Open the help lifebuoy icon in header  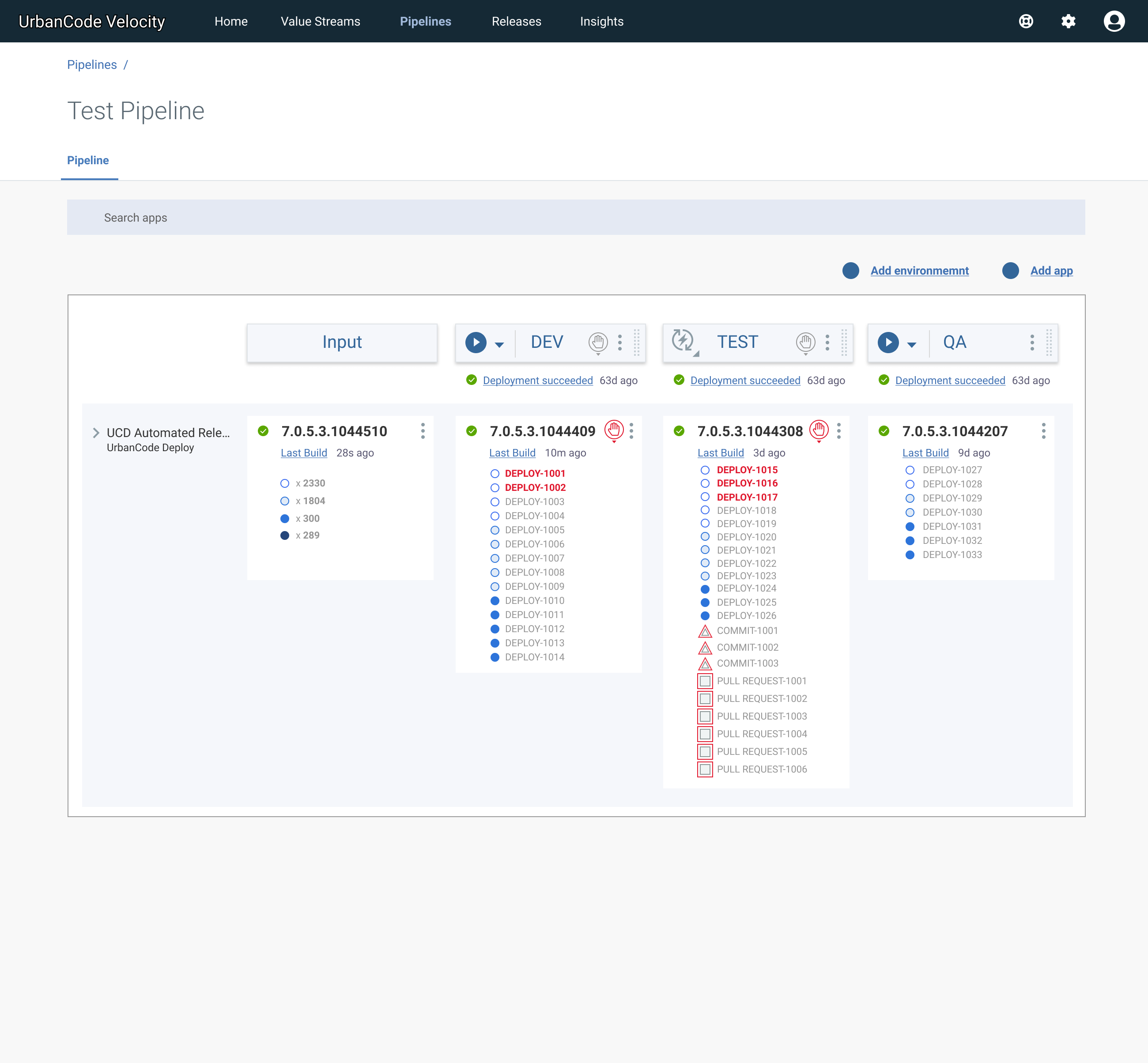[x=1025, y=21]
